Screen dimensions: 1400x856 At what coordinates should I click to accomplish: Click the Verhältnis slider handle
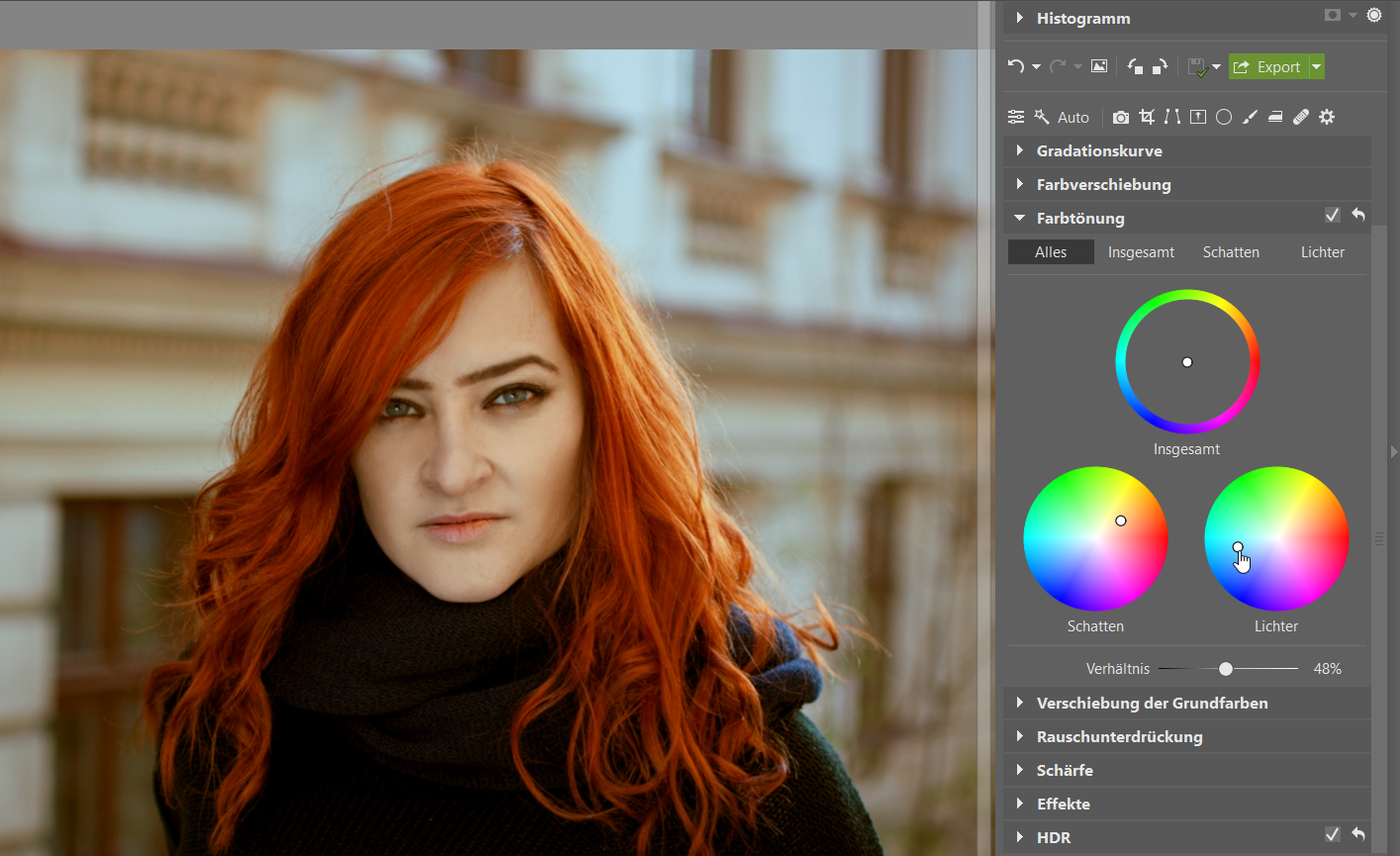1226,669
